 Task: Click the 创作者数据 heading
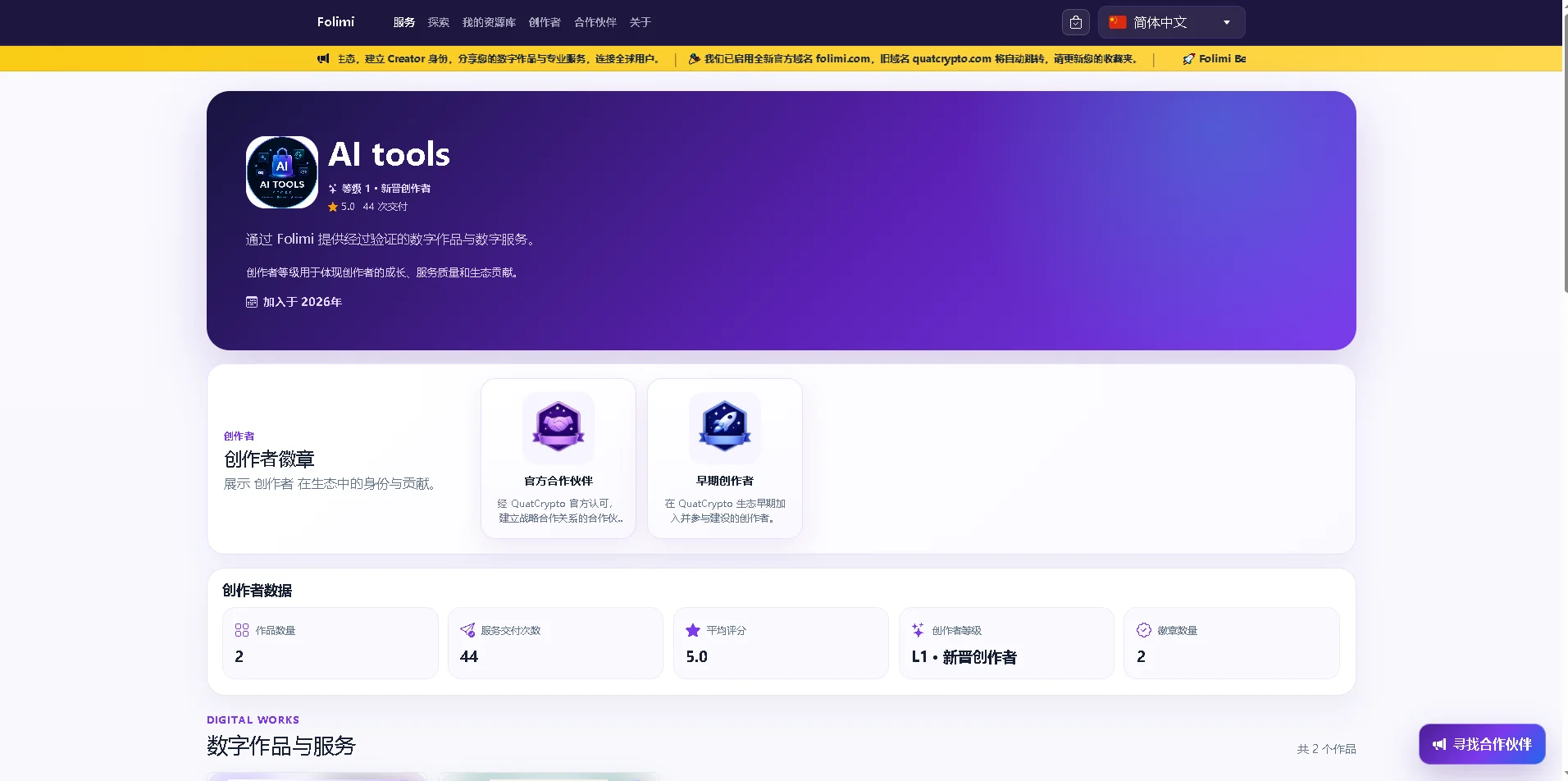pyautogui.click(x=258, y=591)
